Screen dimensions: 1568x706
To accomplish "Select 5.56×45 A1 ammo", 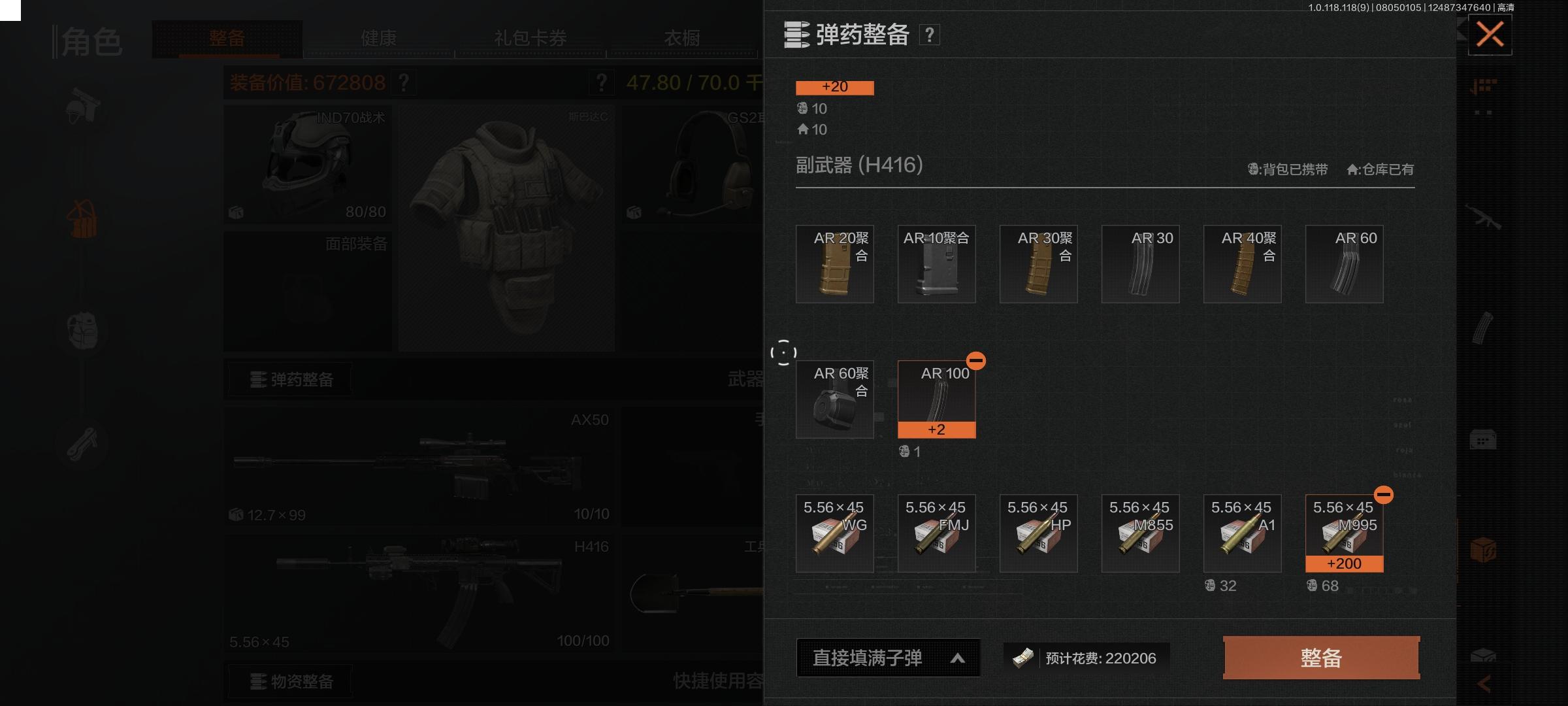I will tap(1242, 533).
